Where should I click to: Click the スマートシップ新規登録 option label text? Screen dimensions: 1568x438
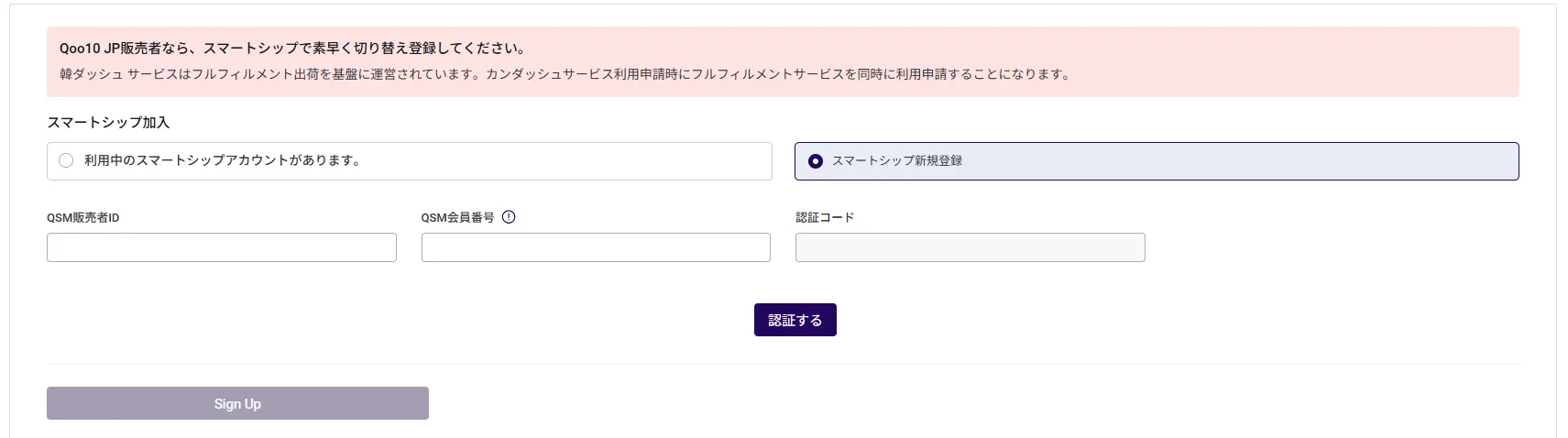tap(896, 160)
